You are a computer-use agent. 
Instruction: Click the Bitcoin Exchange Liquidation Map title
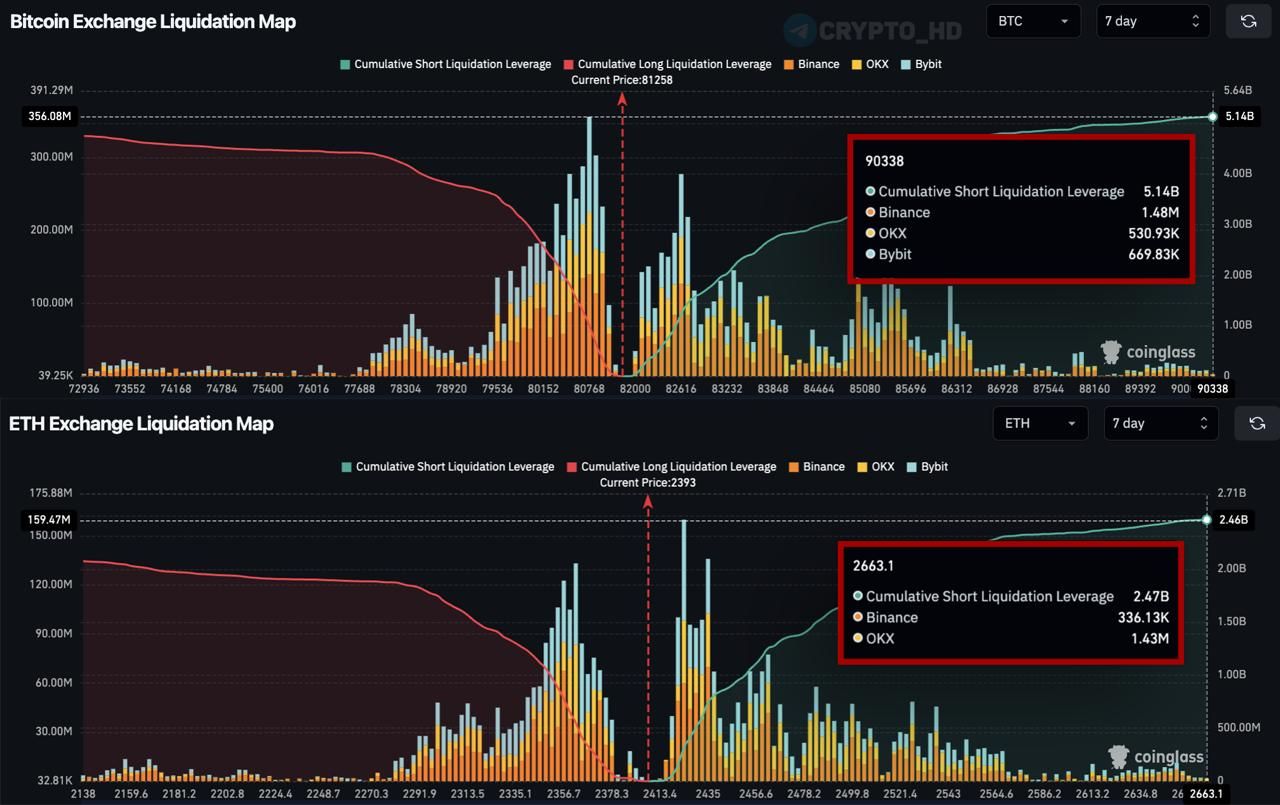[x=153, y=21]
